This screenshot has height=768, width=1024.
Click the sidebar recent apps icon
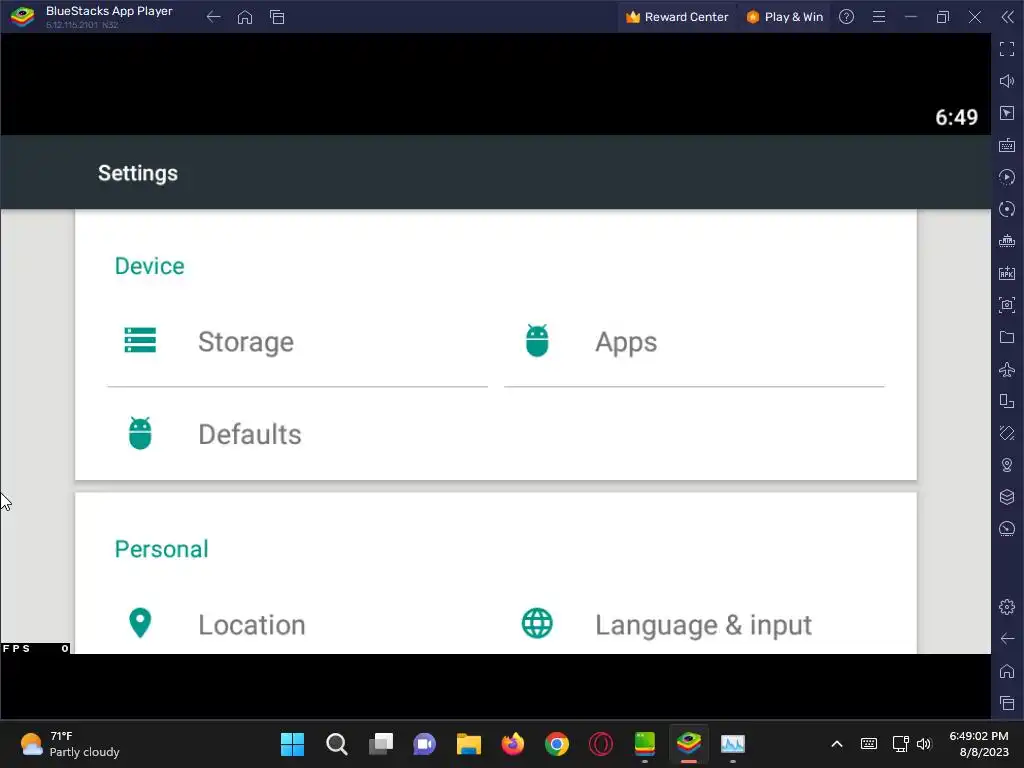[1007, 703]
